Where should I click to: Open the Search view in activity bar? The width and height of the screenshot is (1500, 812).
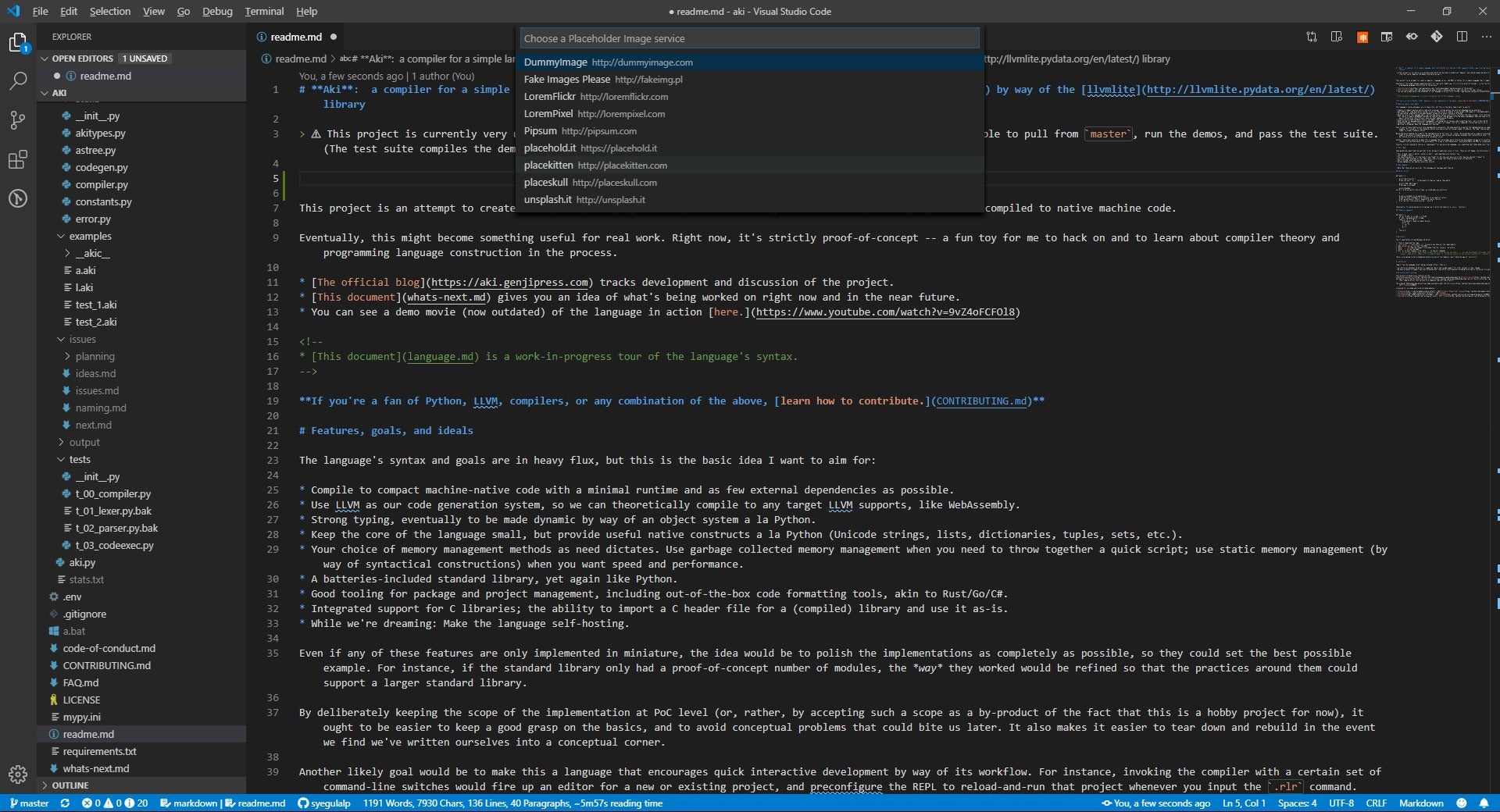tap(18, 80)
